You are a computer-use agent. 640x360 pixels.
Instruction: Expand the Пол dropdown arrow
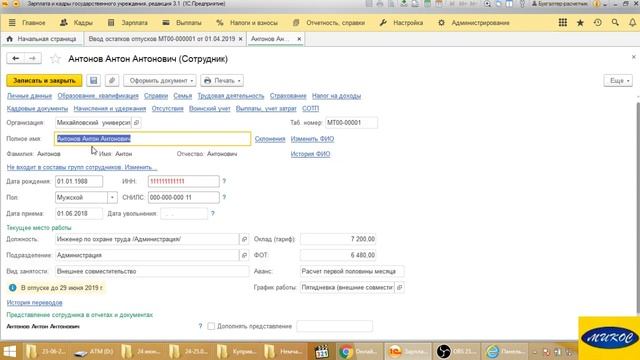tap(112, 198)
